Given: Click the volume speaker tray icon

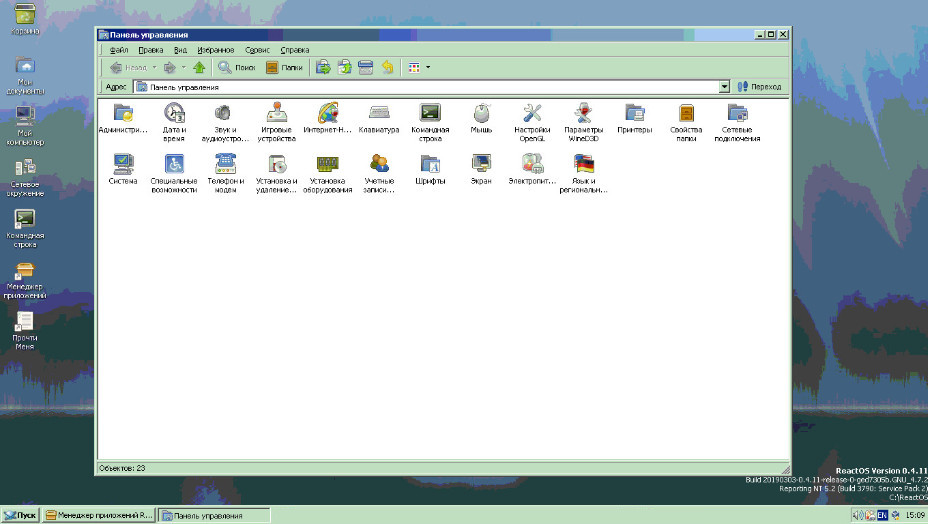Looking at the screenshot, I should (x=858, y=515).
